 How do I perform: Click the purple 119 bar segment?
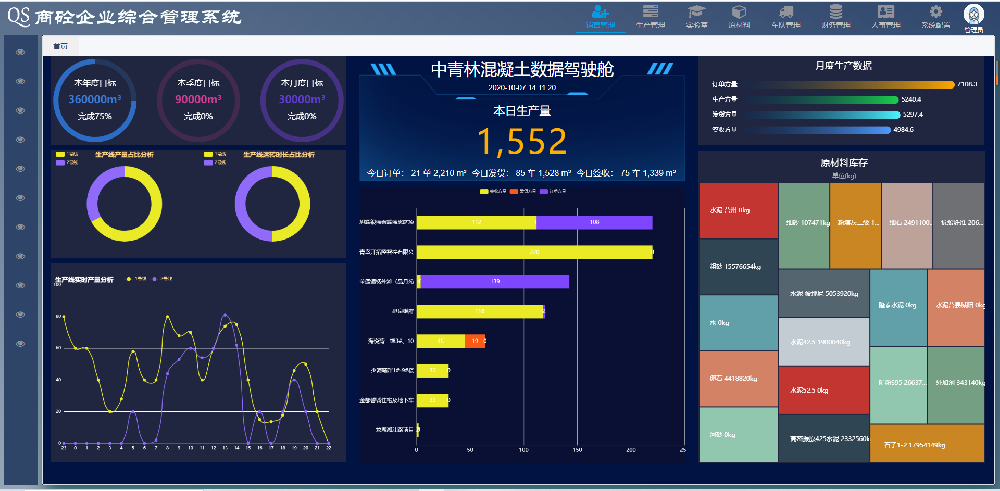[495, 281]
